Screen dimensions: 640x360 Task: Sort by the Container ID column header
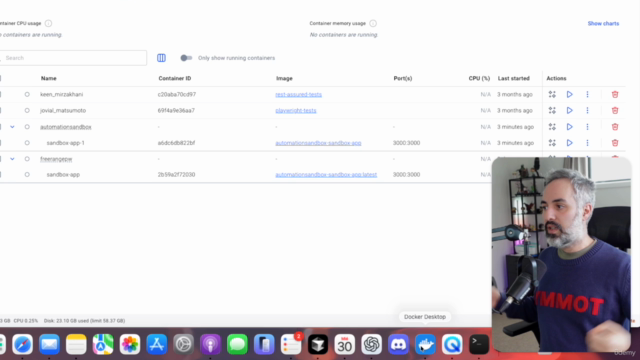pyautogui.click(x=175, y=78)
